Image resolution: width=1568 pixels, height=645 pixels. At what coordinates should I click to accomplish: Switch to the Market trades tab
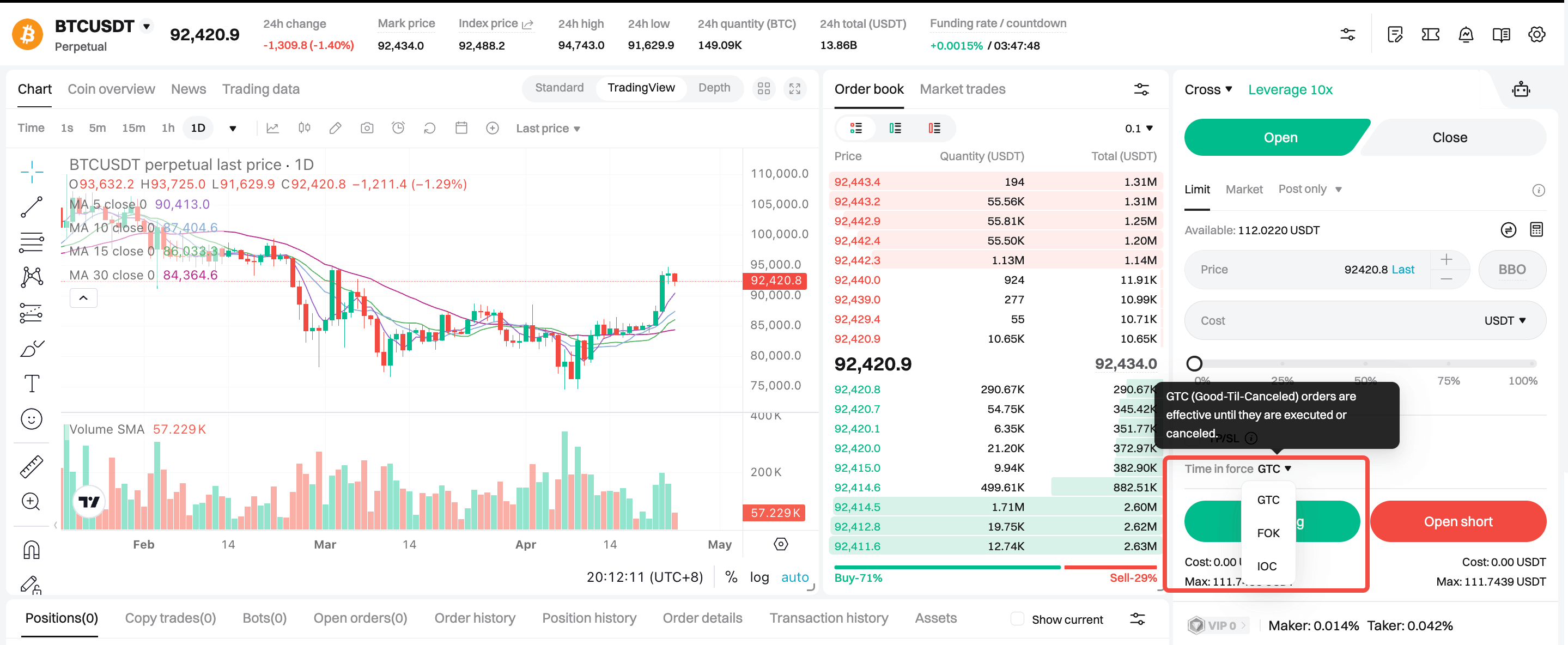click(x=962, y=89)
